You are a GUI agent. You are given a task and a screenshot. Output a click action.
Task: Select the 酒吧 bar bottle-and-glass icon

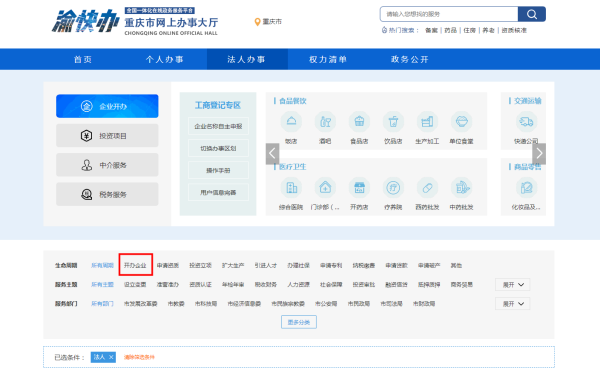coord(325,122)
